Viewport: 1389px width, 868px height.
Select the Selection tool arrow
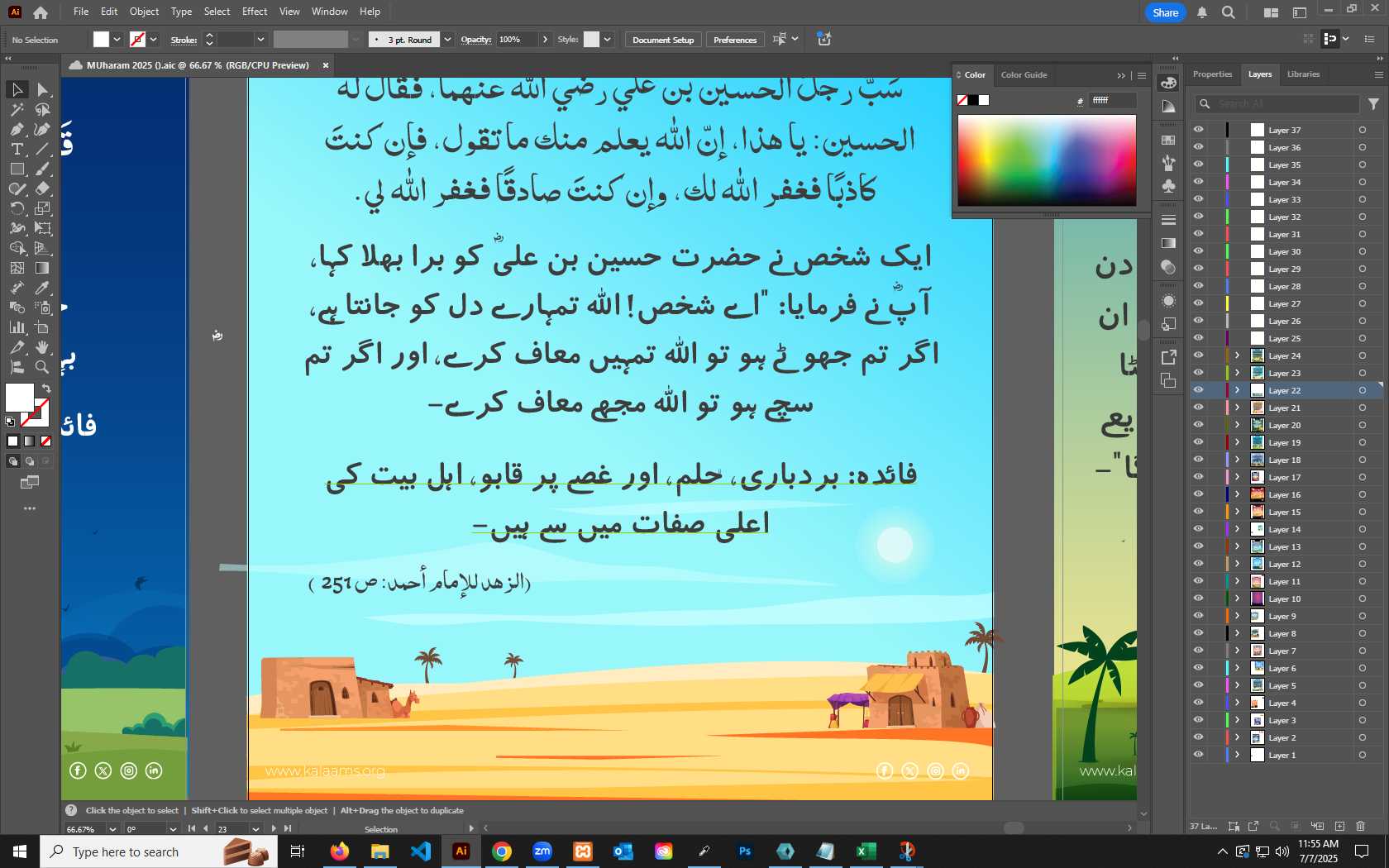[17, 89]
